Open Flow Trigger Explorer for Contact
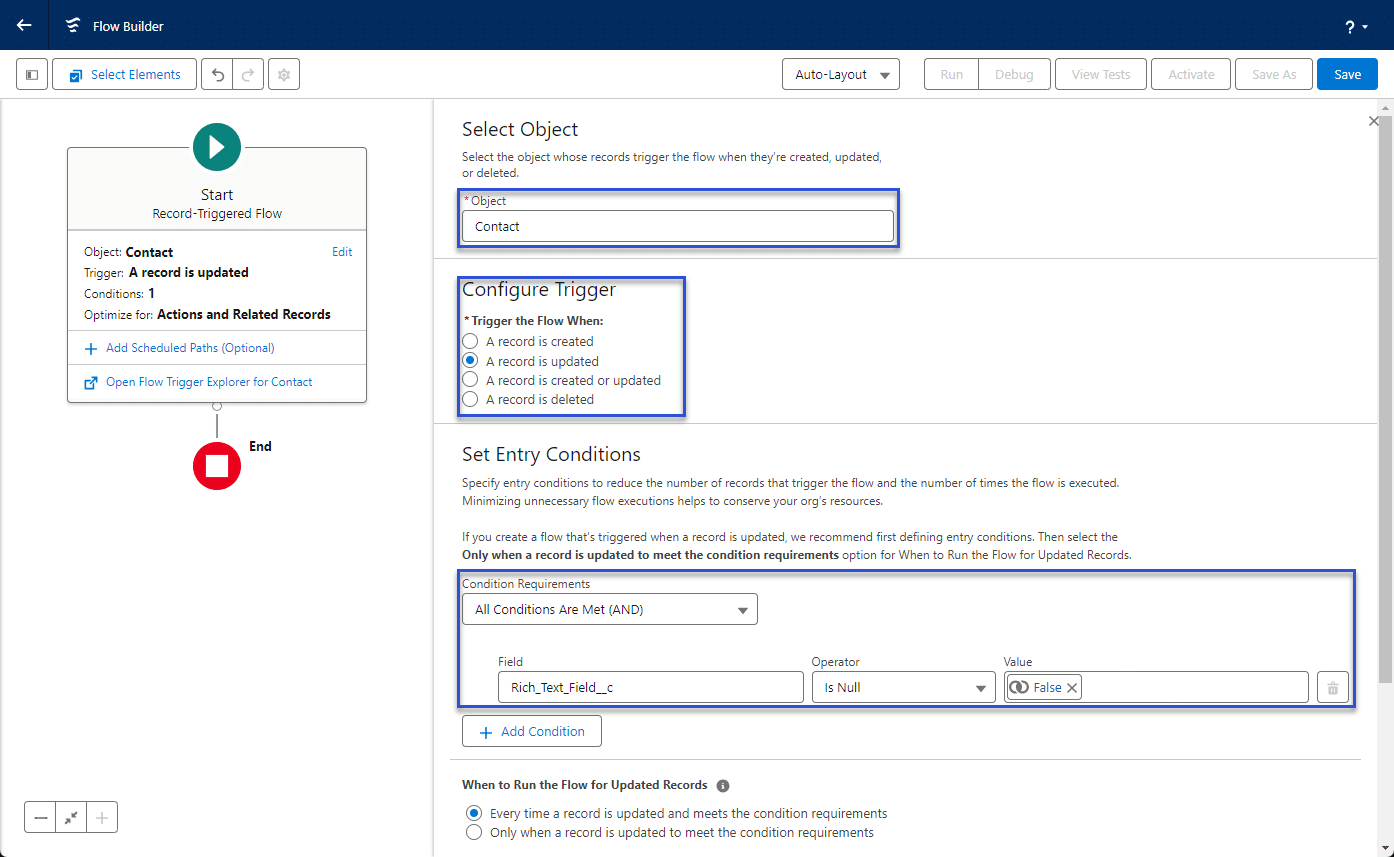 click(208, 382)
